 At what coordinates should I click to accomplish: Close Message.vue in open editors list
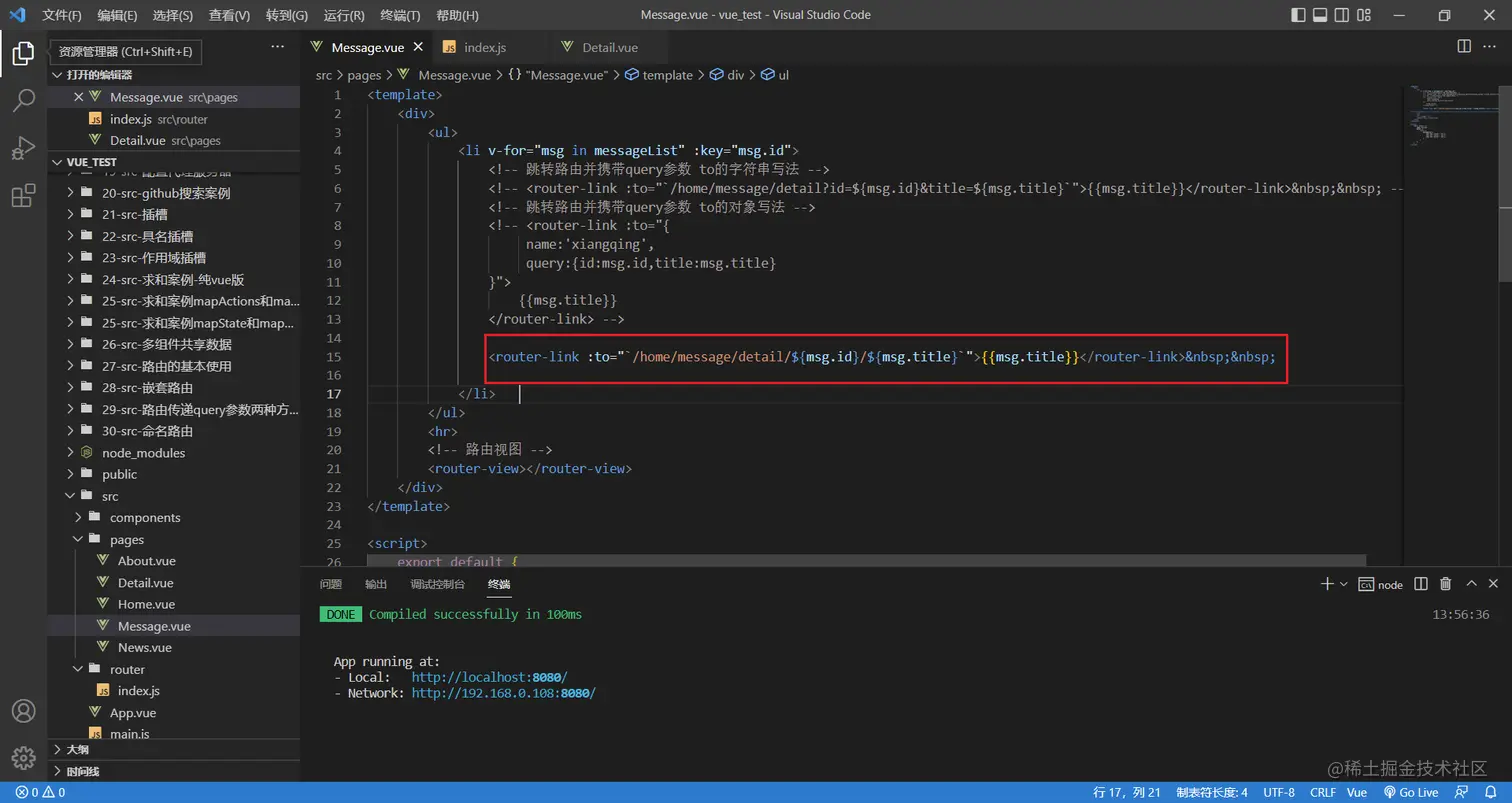tap(79, 97)
